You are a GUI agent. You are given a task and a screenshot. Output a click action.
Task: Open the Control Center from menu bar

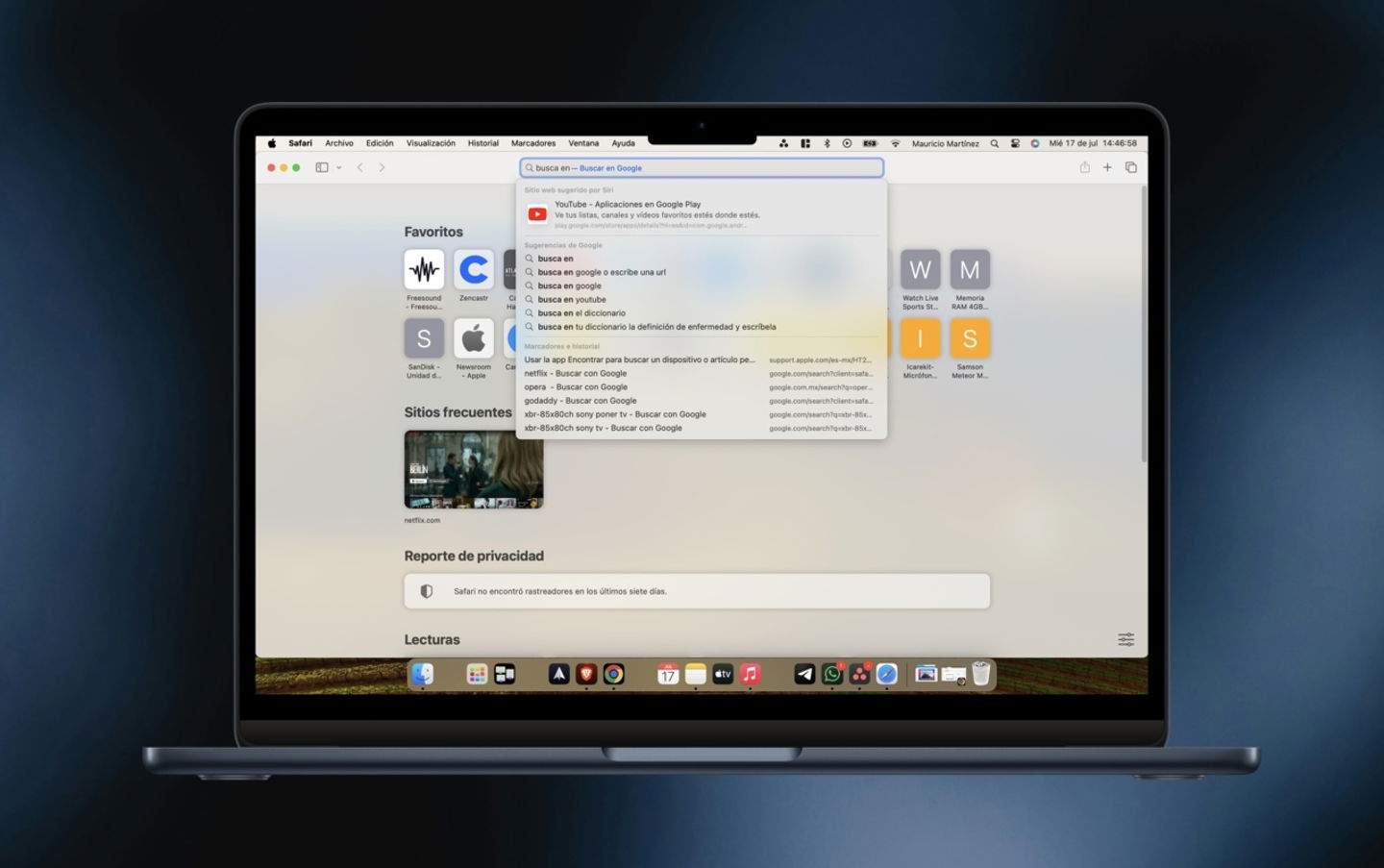1014,142
